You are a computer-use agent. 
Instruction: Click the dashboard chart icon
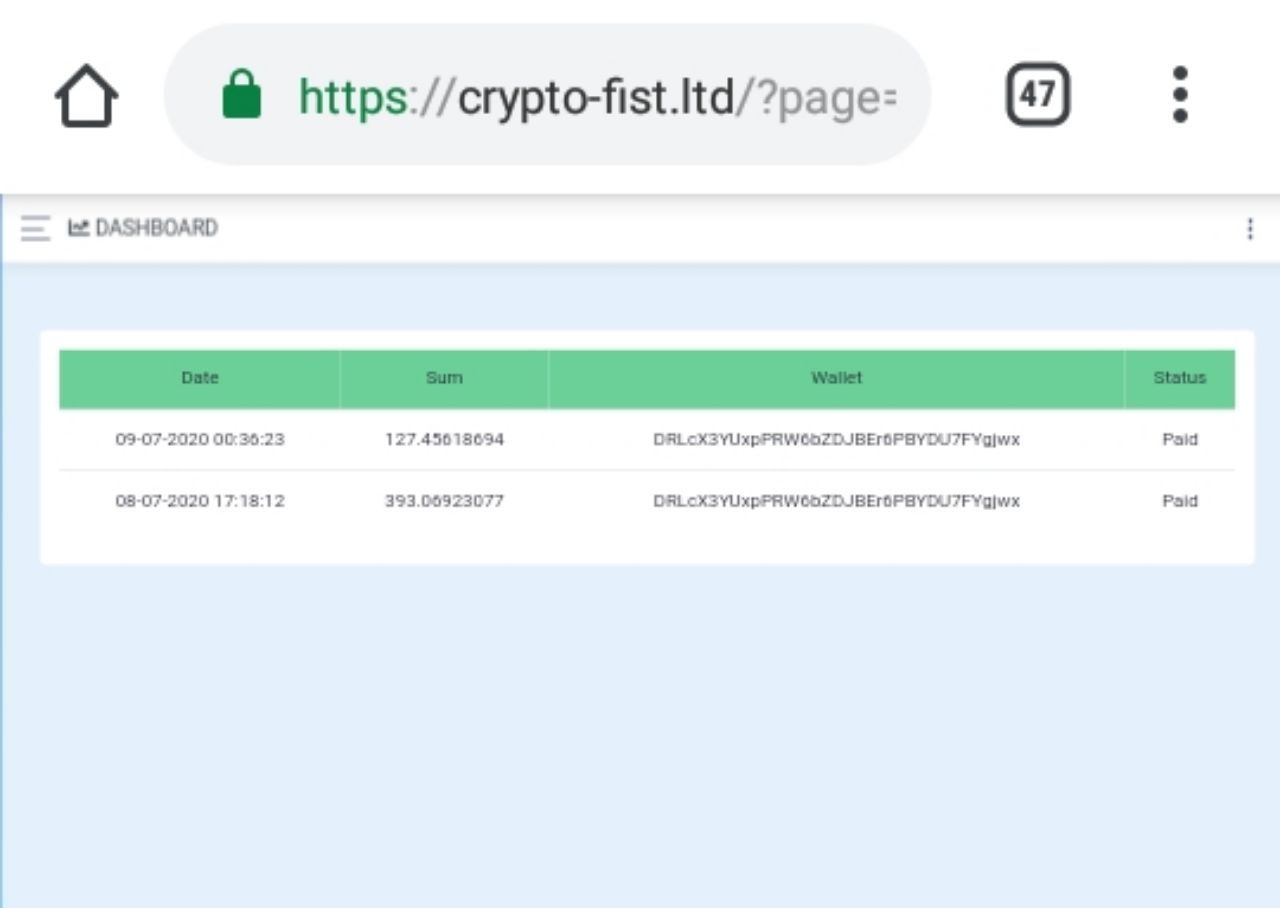(78, 228)
